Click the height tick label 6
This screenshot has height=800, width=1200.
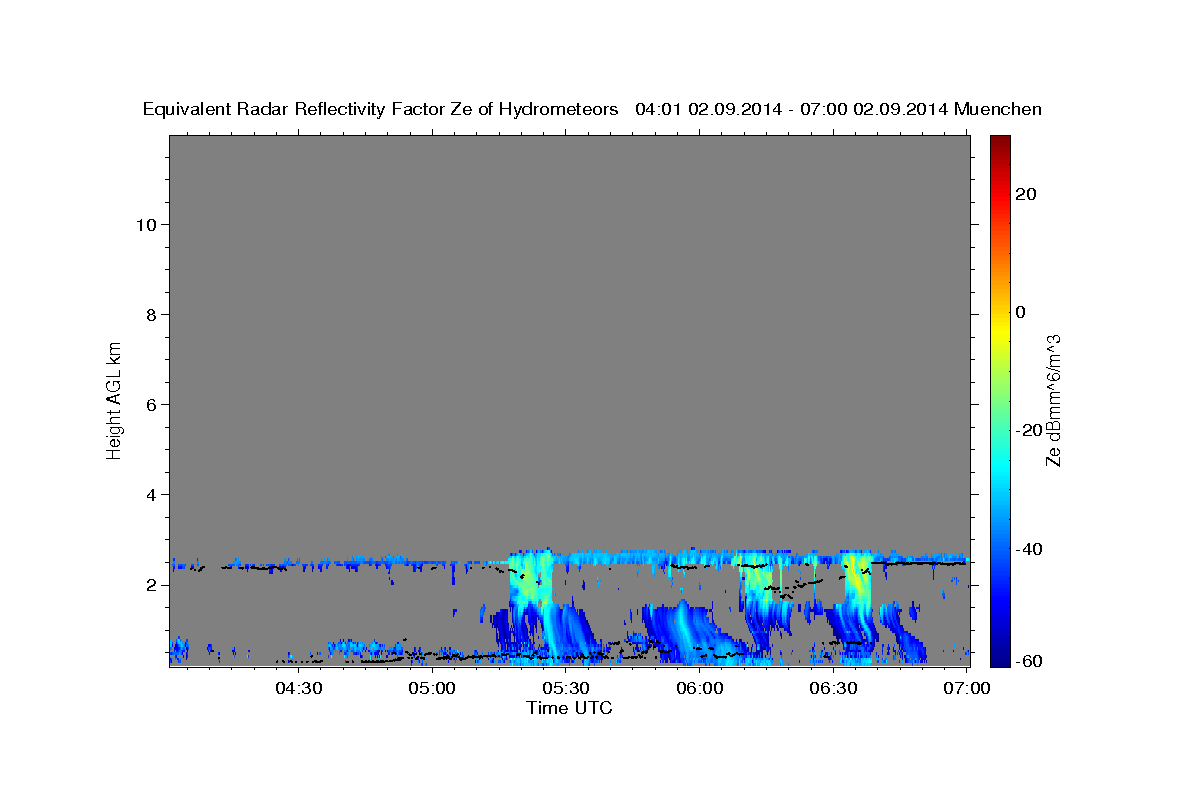point(149,404)
